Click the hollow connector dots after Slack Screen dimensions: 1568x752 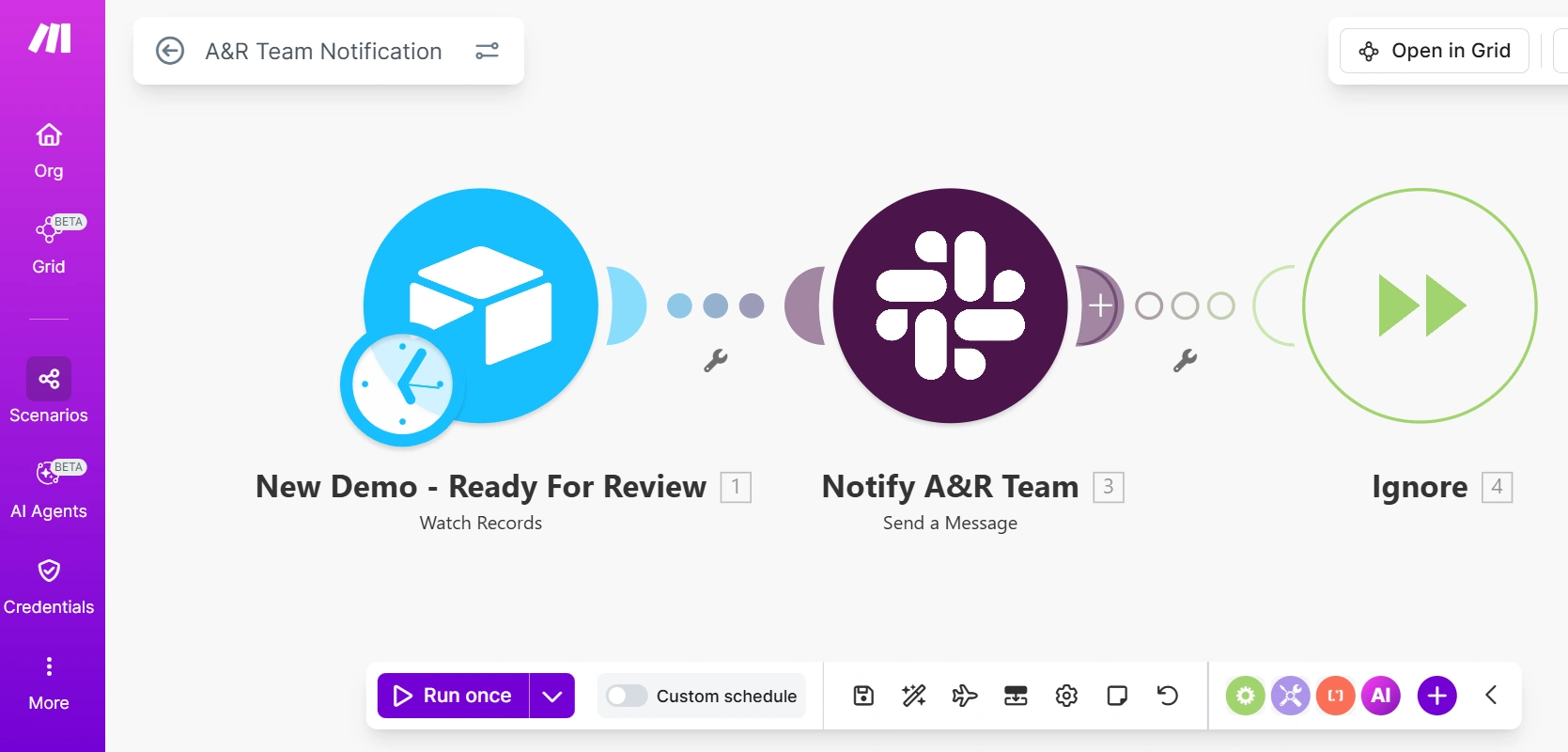tap(1185, 305)
